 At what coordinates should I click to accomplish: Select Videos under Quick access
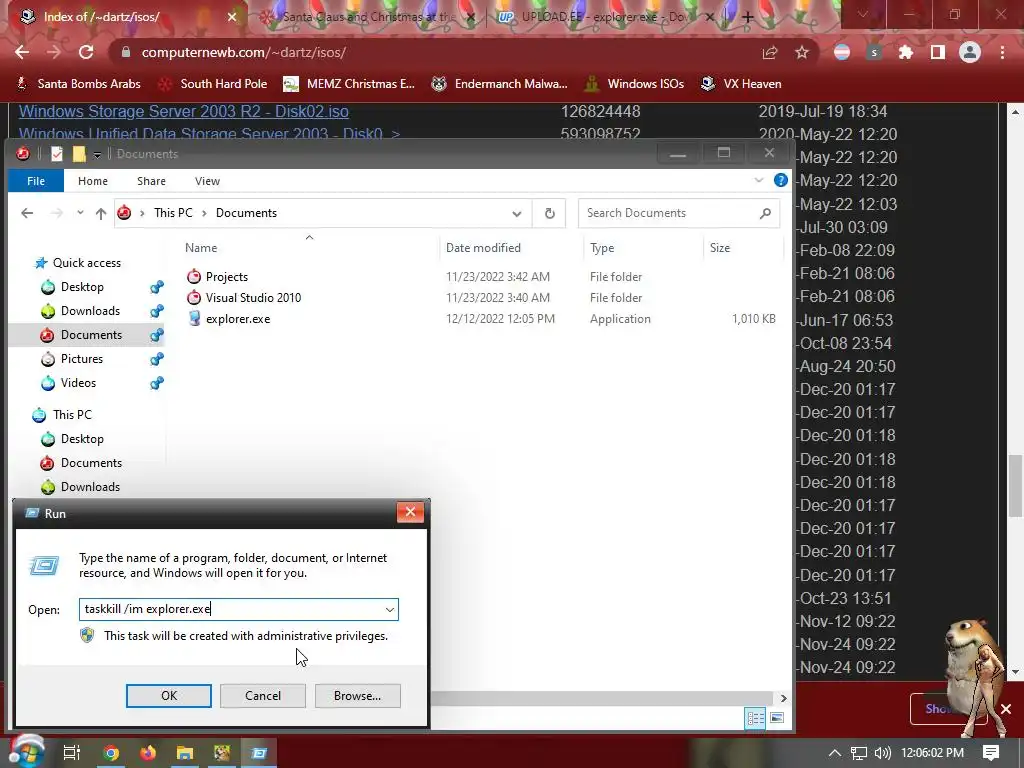[78, 383]
